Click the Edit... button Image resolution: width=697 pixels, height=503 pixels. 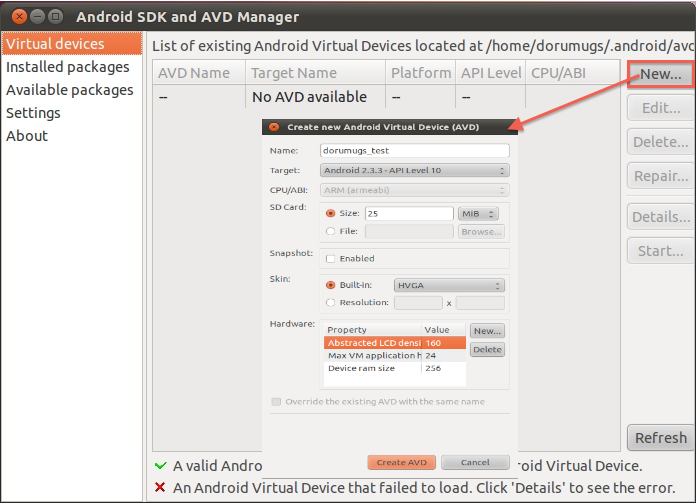tap(661, 108)
